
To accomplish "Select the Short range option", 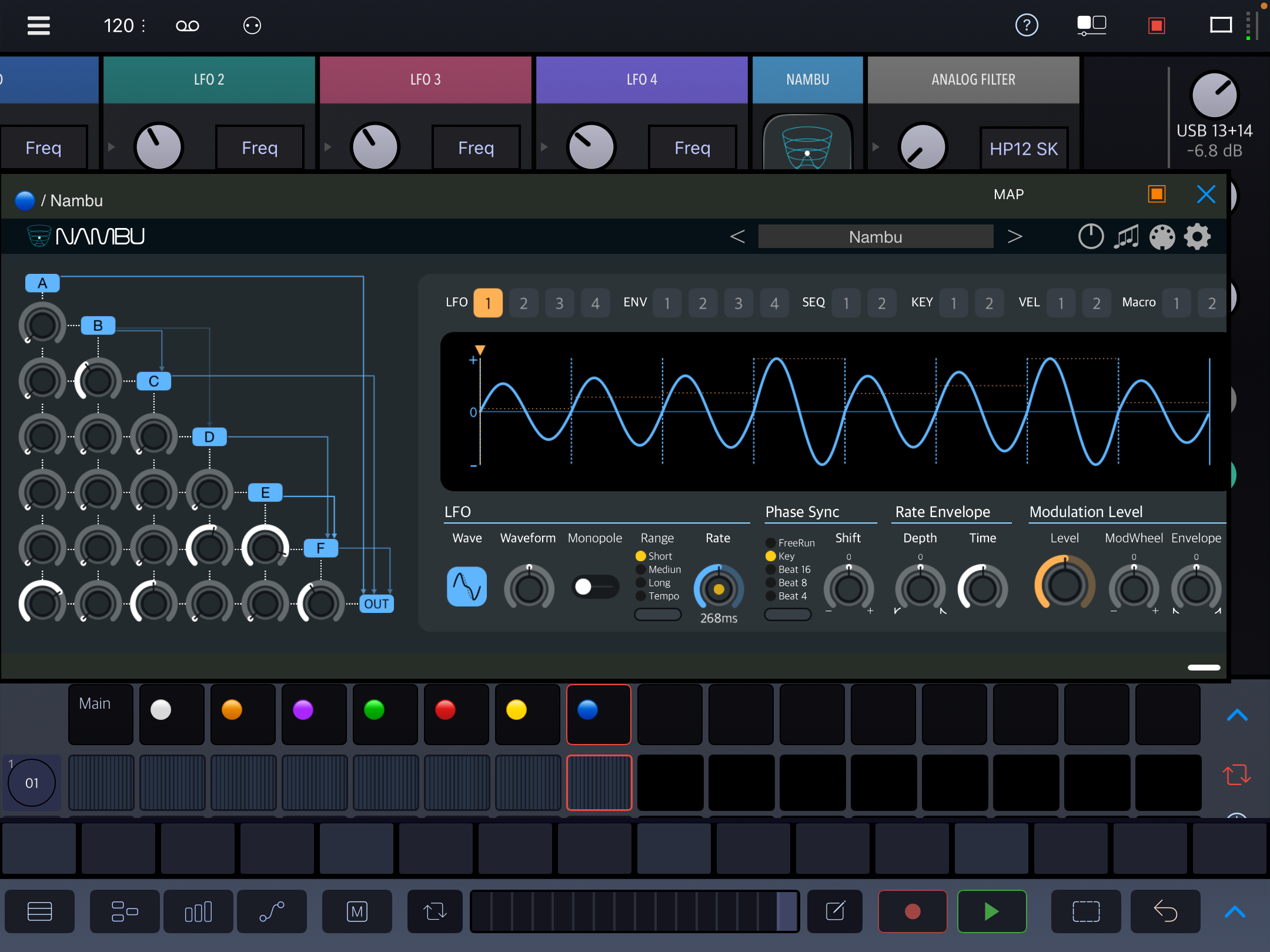I will click(654, 556).
